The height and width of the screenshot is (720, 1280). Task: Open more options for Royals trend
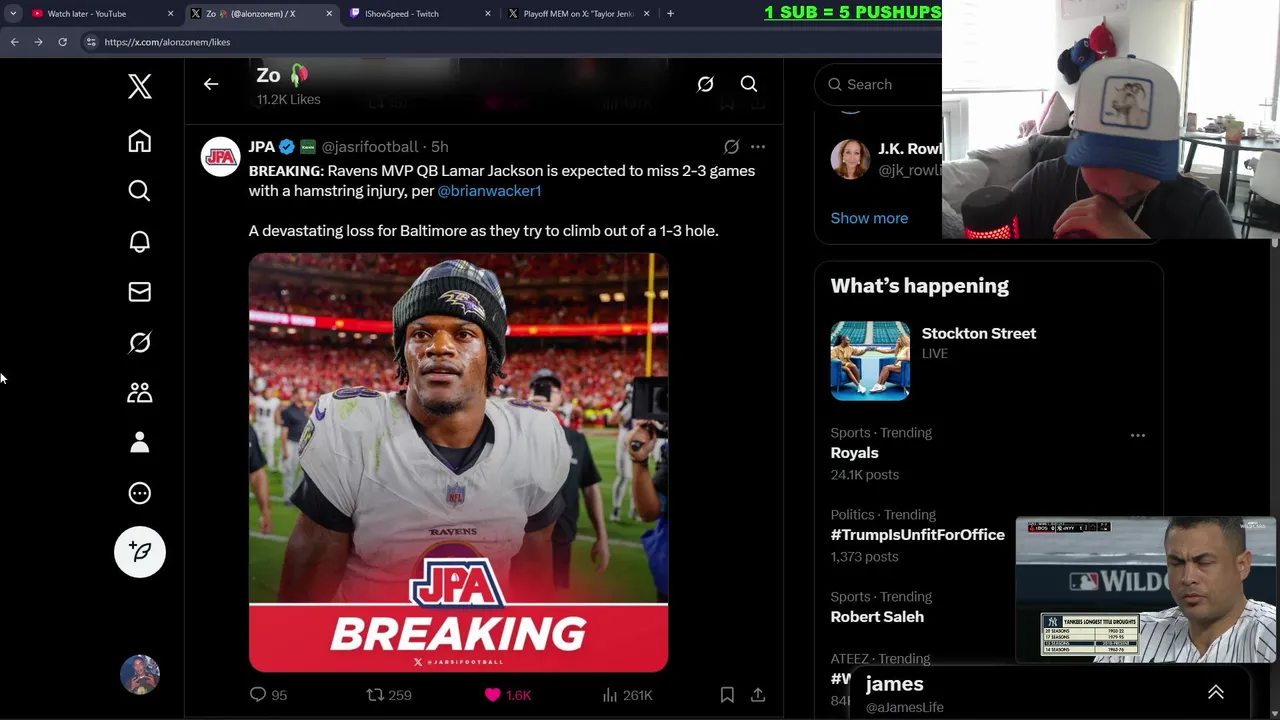(1138, 436)
